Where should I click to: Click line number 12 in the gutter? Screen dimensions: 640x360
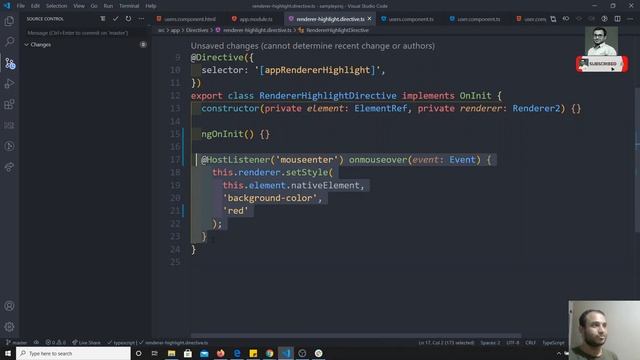(175, 96)
